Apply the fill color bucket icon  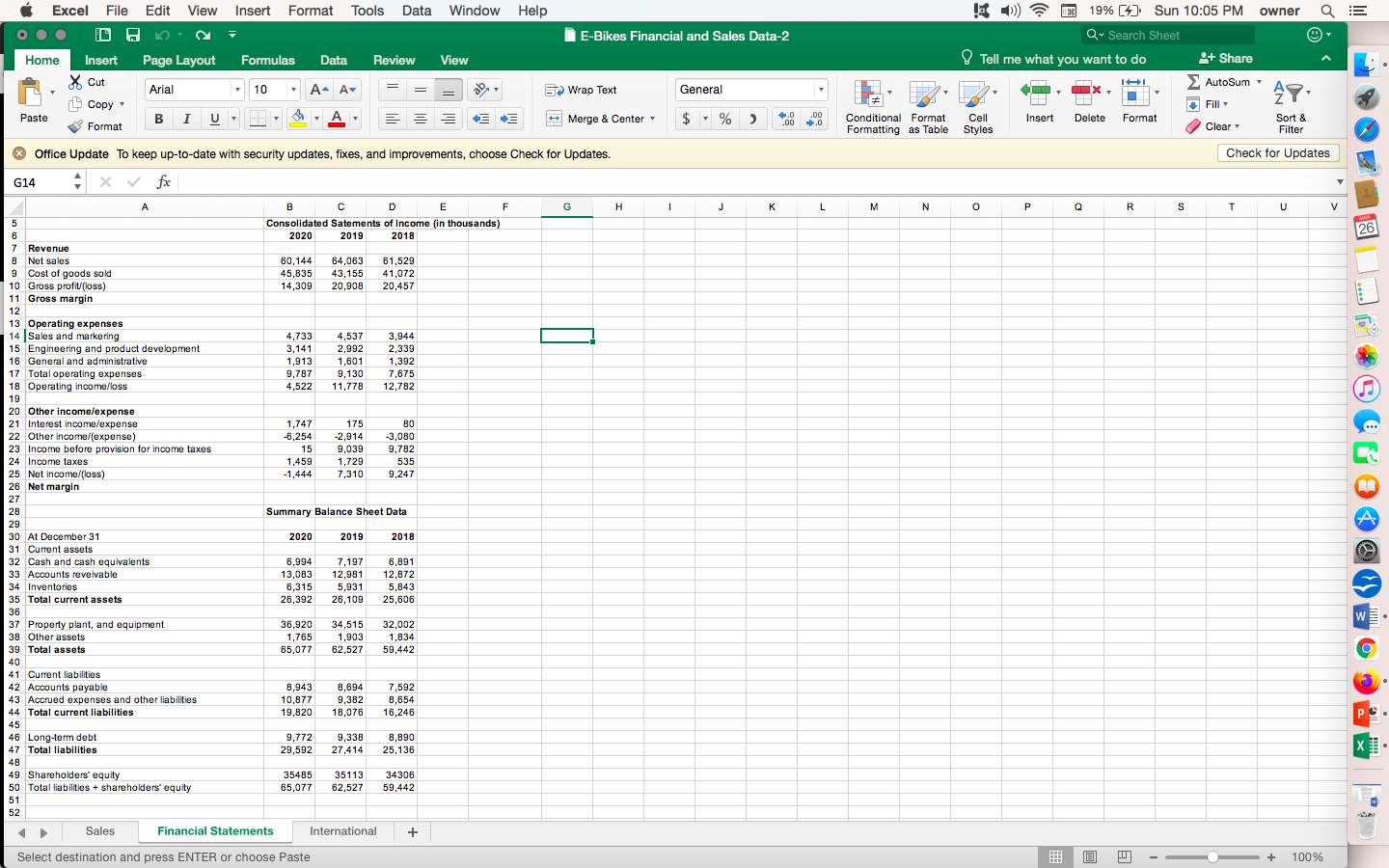[x=298, y=119]
